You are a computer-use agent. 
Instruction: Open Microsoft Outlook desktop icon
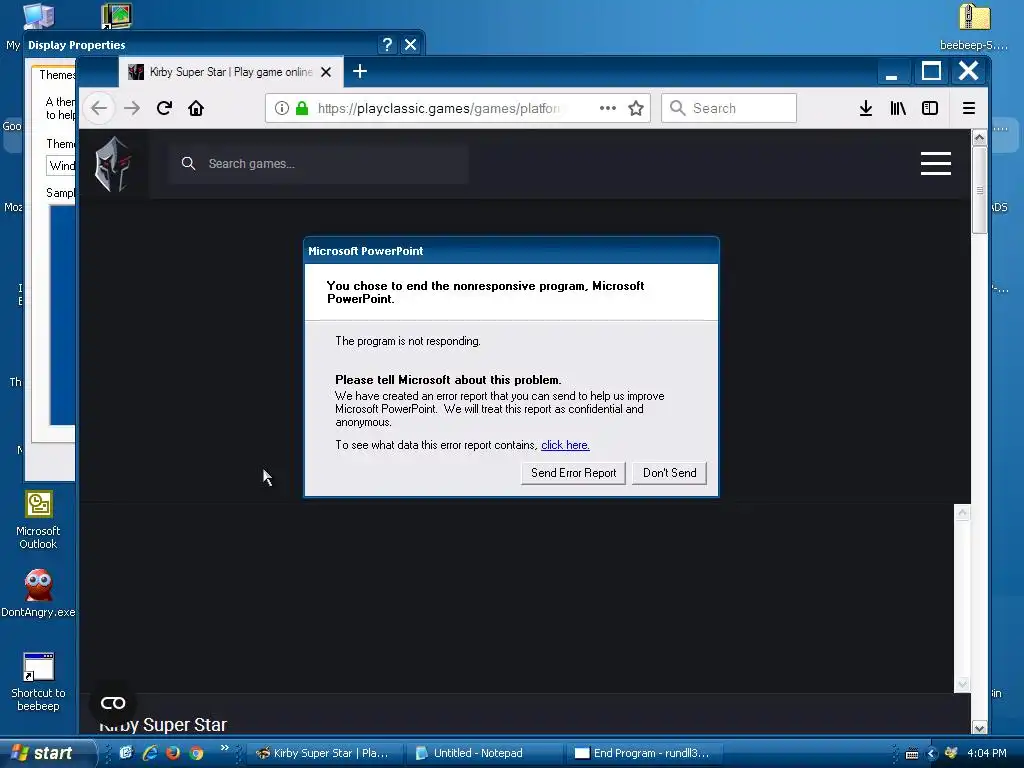tap(39, 520)
